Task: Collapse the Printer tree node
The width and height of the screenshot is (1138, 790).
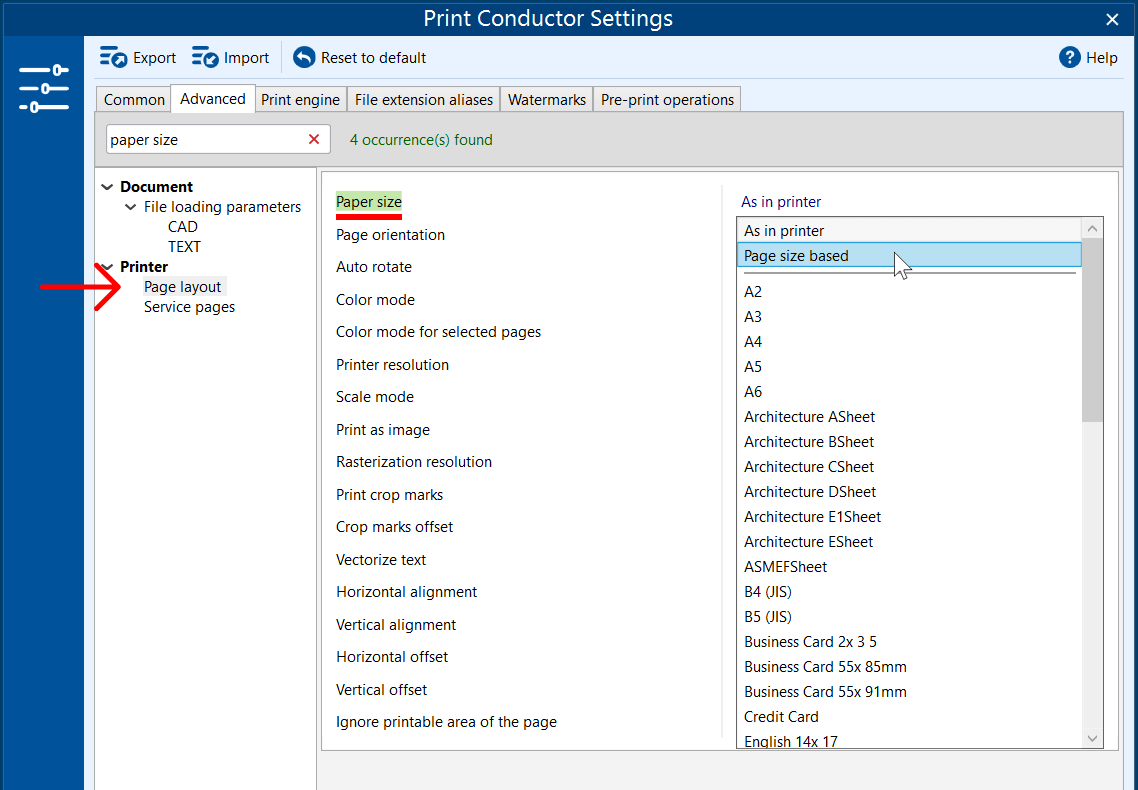Action: coord(108,267)
